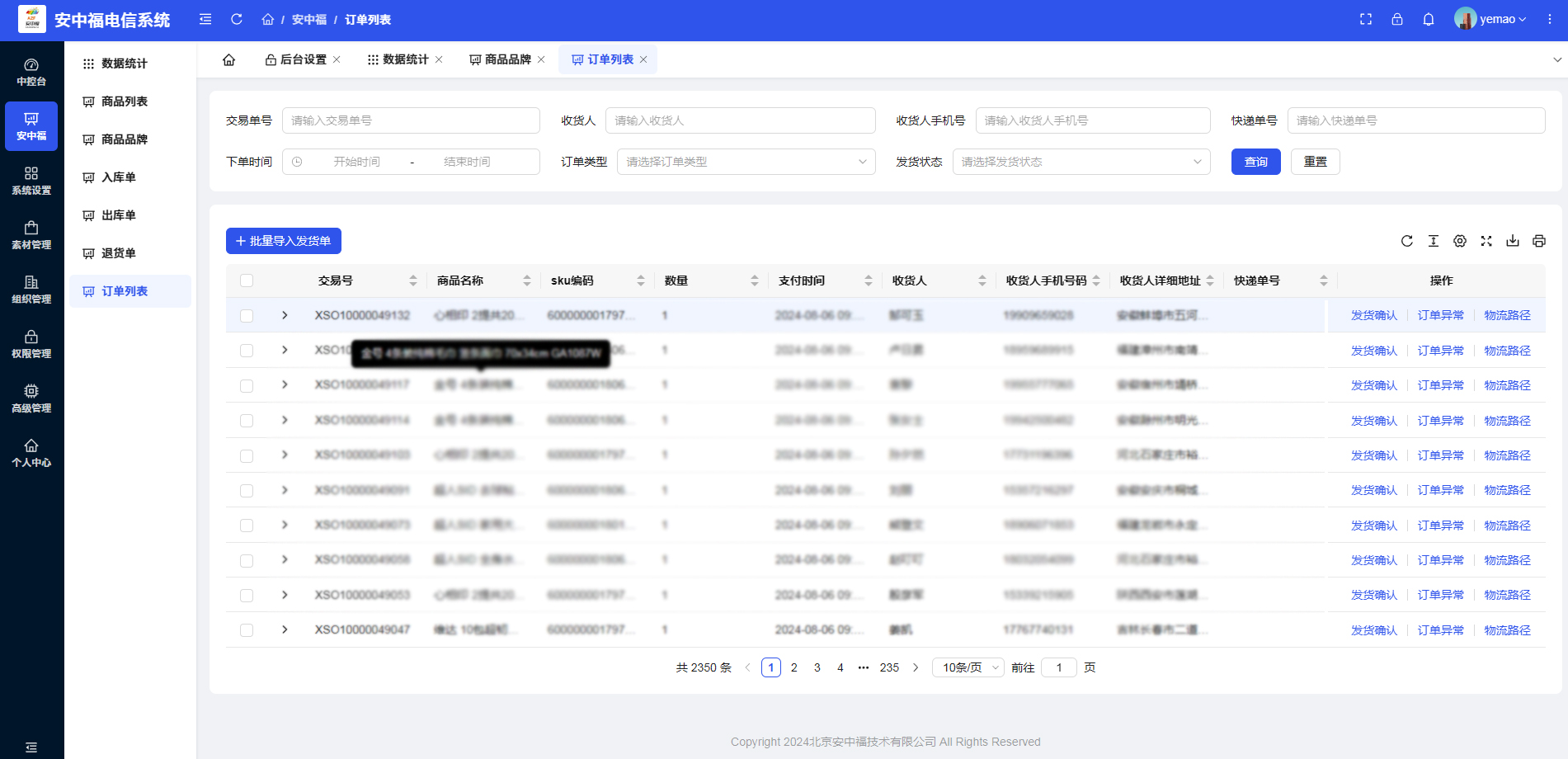This screenshot has width=1568, height=759.
Task: Check the select-all checkbox in table header
Action: coord(247,280)
